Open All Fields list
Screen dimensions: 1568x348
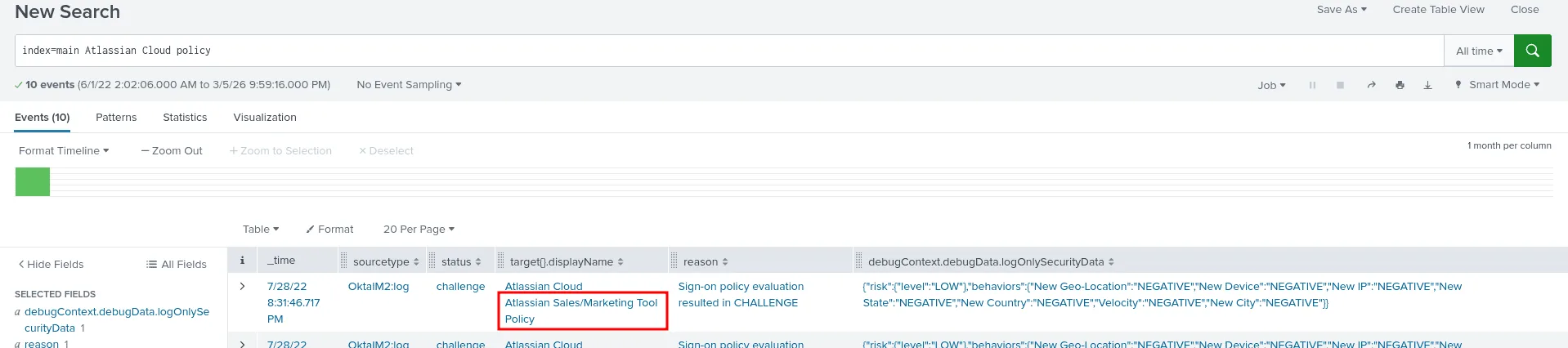pos(176,265)
